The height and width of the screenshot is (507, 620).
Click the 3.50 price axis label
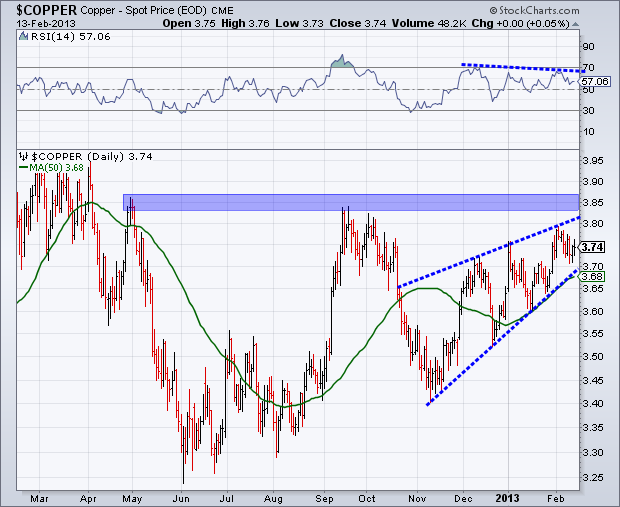coord(593,356)
